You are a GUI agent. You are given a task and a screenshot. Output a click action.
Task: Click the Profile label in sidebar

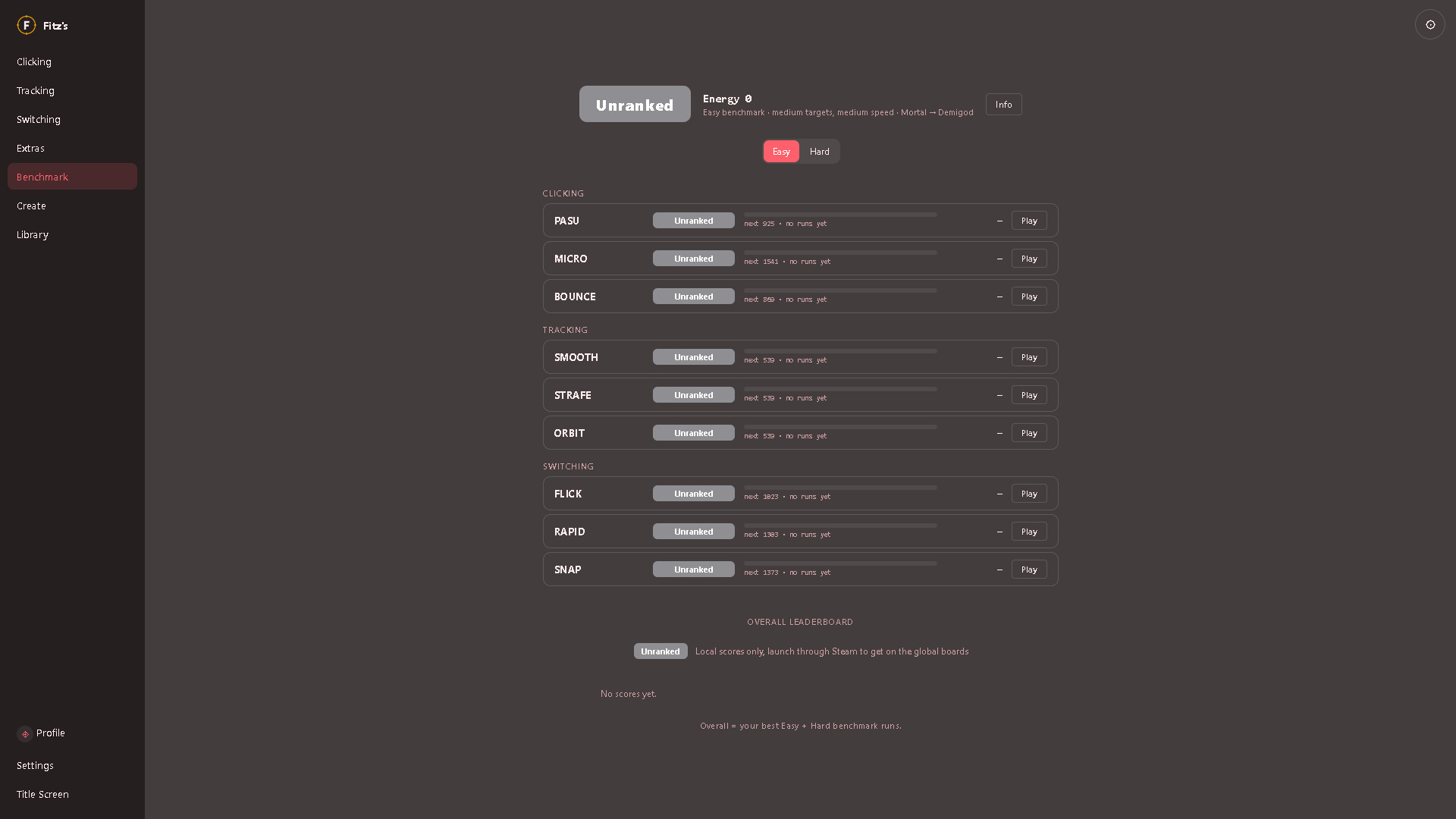(x=51, y=733)
